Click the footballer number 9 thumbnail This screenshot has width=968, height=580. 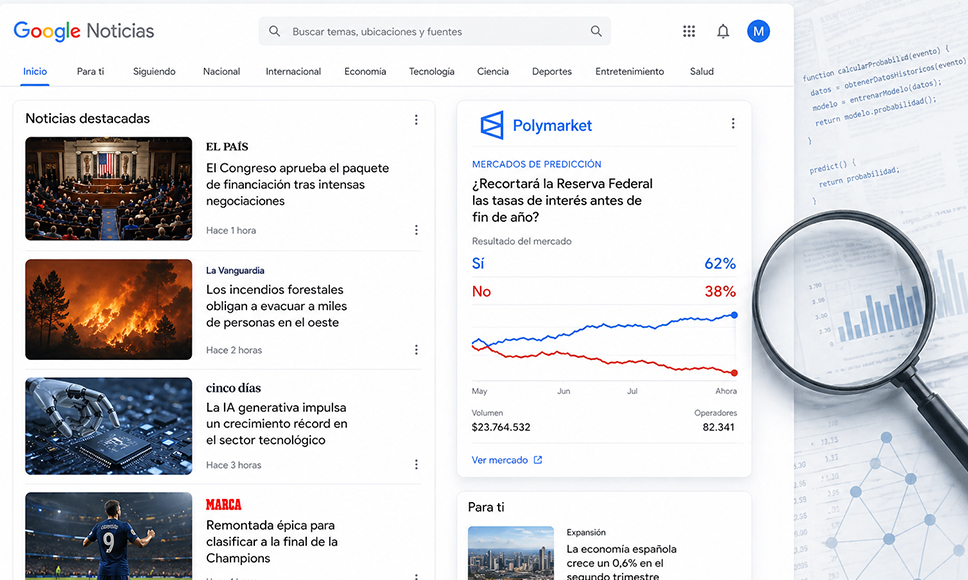(x=109, y=536)
